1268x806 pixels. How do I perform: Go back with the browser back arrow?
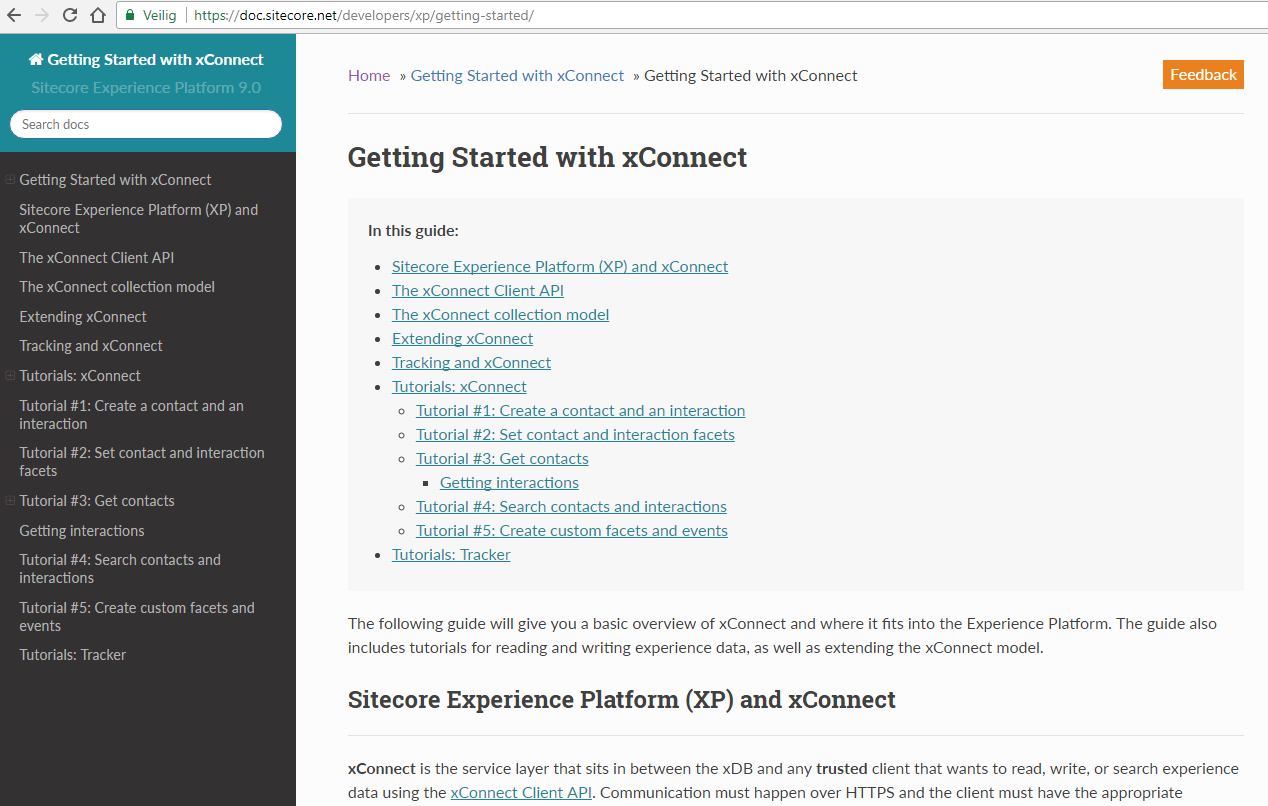(14, 15)
